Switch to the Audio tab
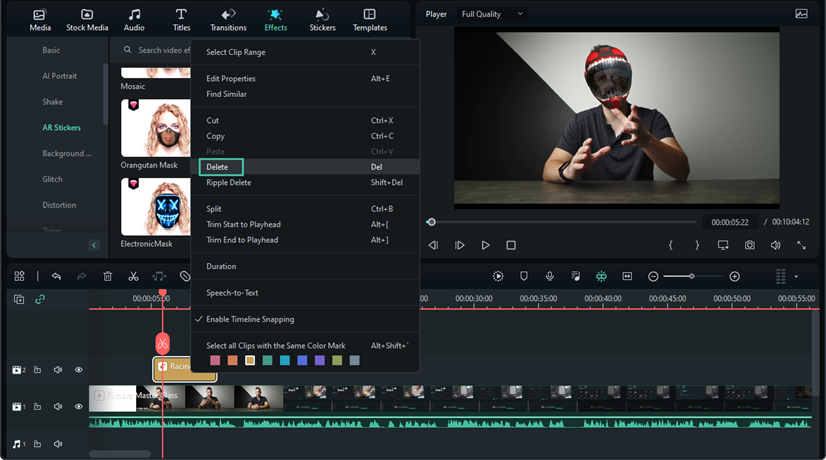This screenshot has height=460, width=826. (134, 20)
